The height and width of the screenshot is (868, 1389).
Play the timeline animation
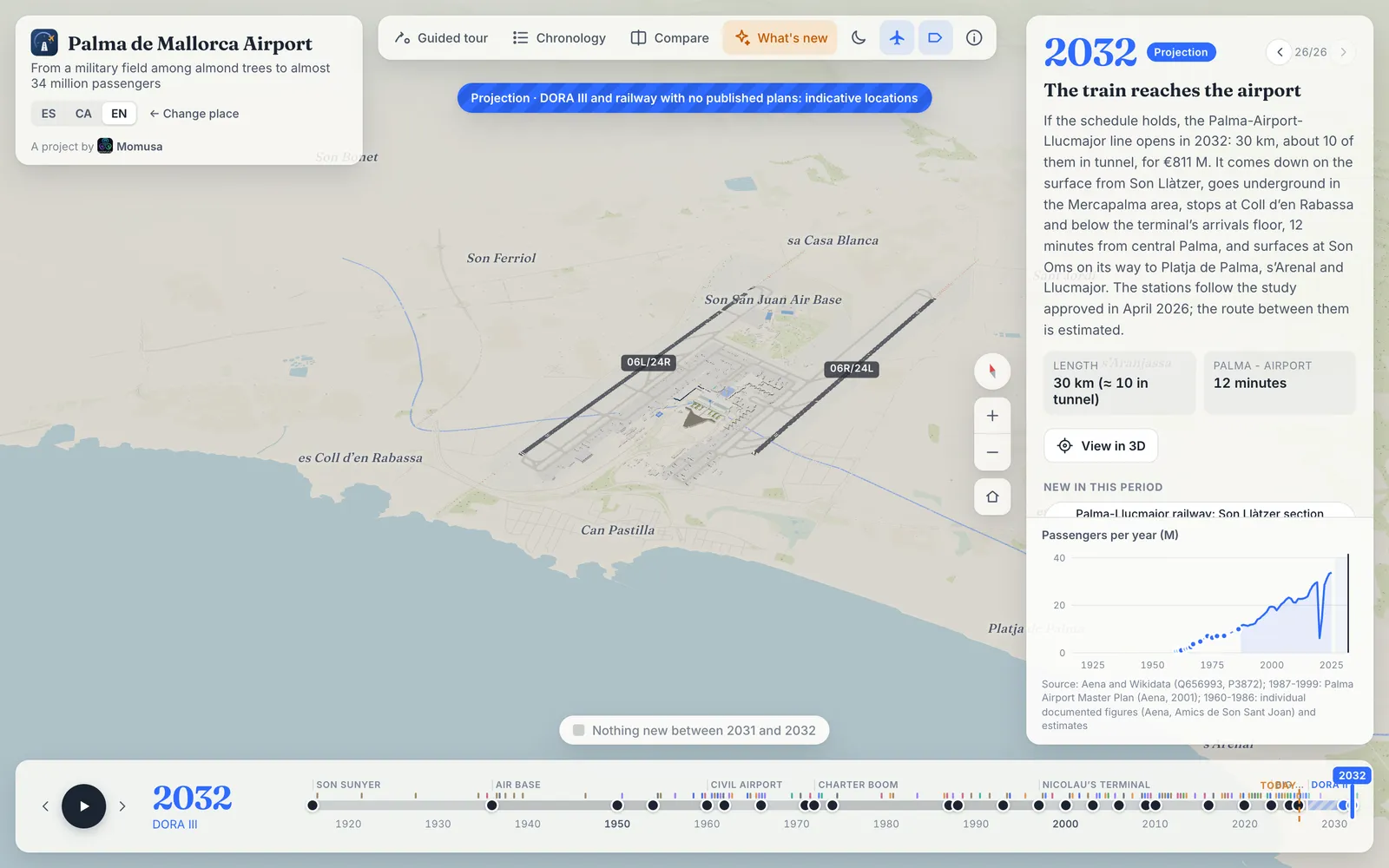[x=84, y=806]
